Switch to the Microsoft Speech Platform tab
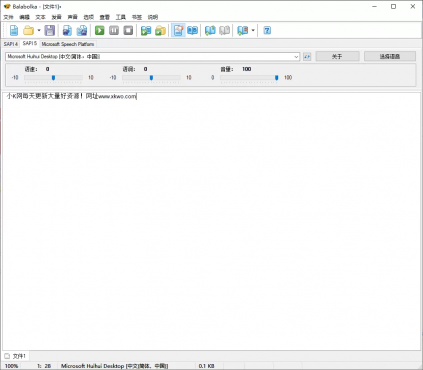 pos(68,44)
